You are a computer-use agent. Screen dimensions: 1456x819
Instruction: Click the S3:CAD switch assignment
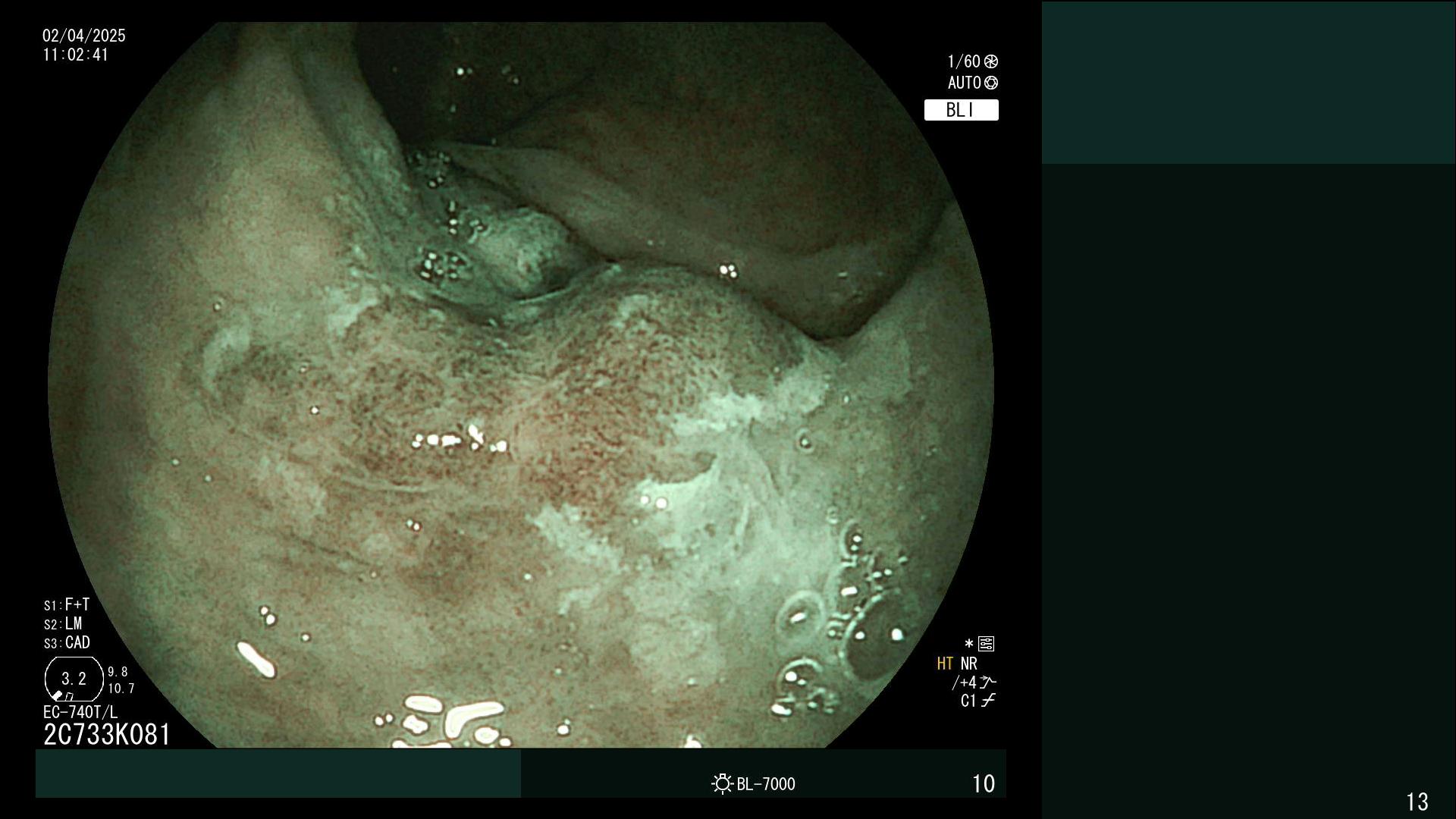(x=67, y=642)
